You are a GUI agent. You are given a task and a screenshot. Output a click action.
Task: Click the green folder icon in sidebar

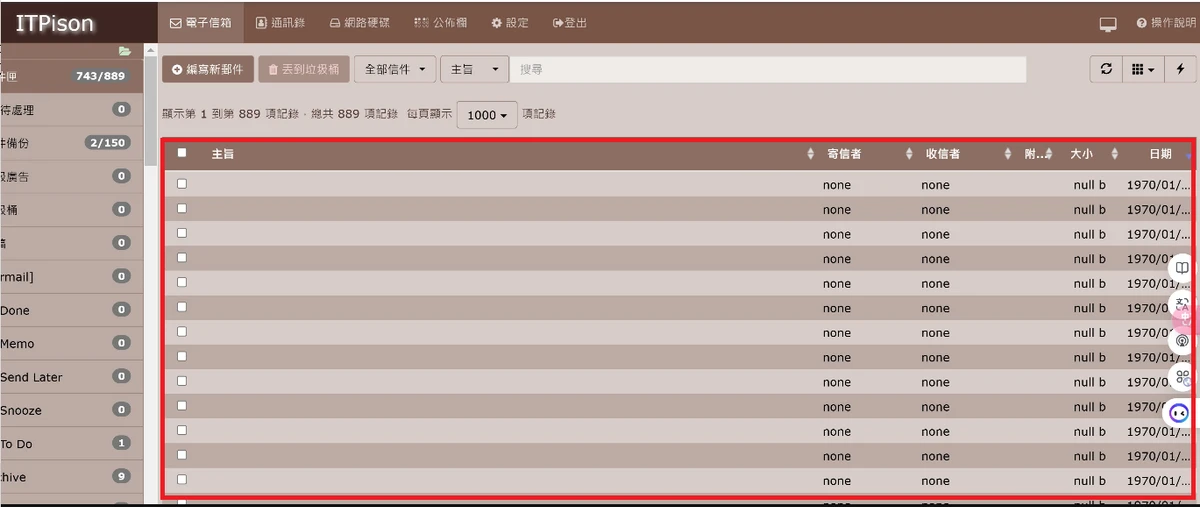[x=125, y=51]
